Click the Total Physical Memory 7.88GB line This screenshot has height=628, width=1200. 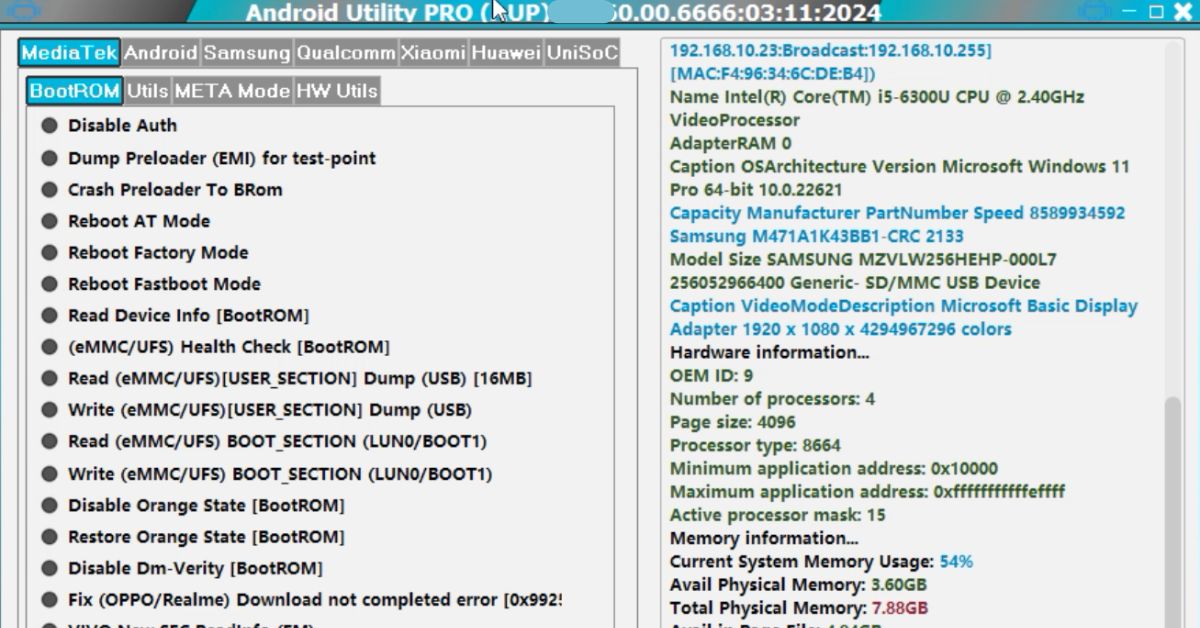(x=799, y=608)
